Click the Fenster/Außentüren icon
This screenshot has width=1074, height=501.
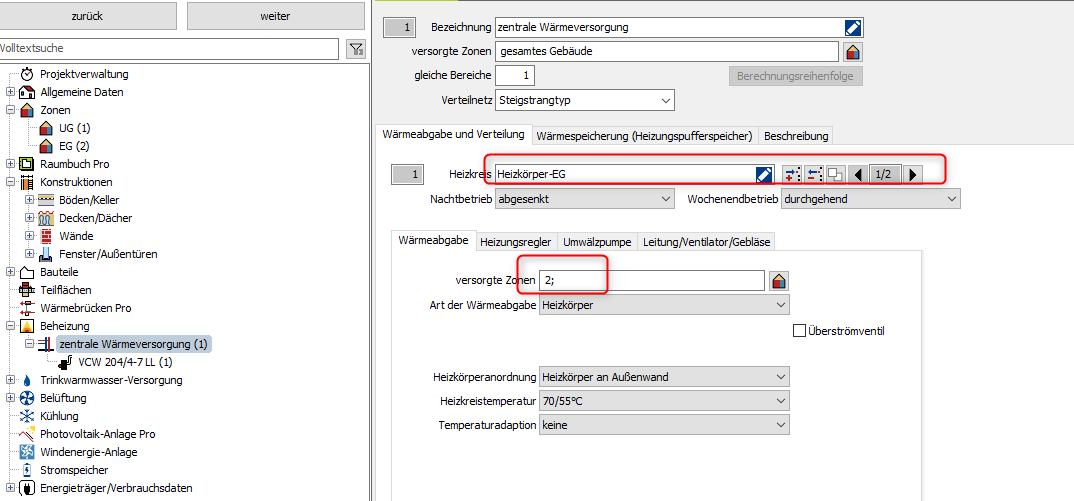[46, 254]
